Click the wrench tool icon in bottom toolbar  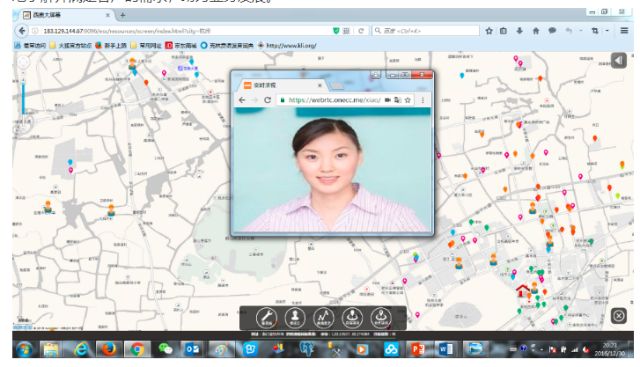[x=267, y=317]
